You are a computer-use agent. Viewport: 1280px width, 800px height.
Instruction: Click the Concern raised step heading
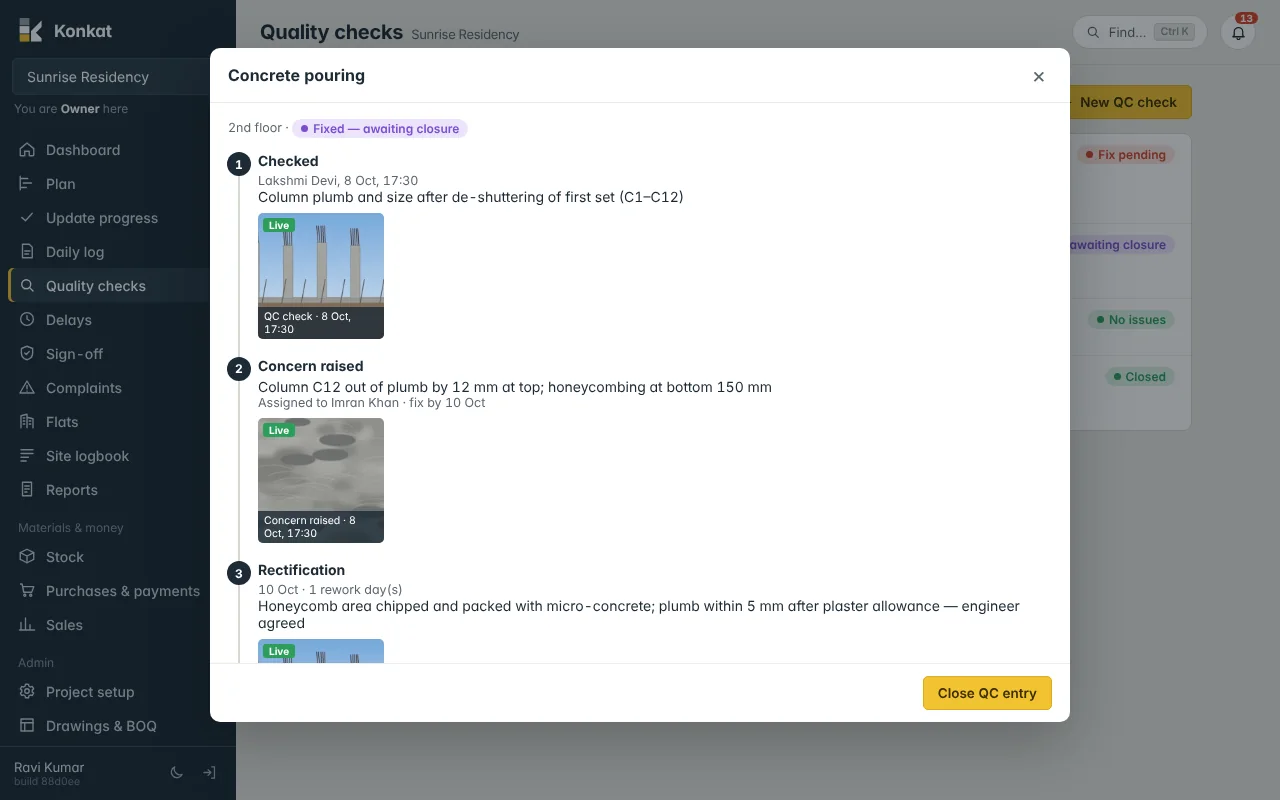click(311, 366)
